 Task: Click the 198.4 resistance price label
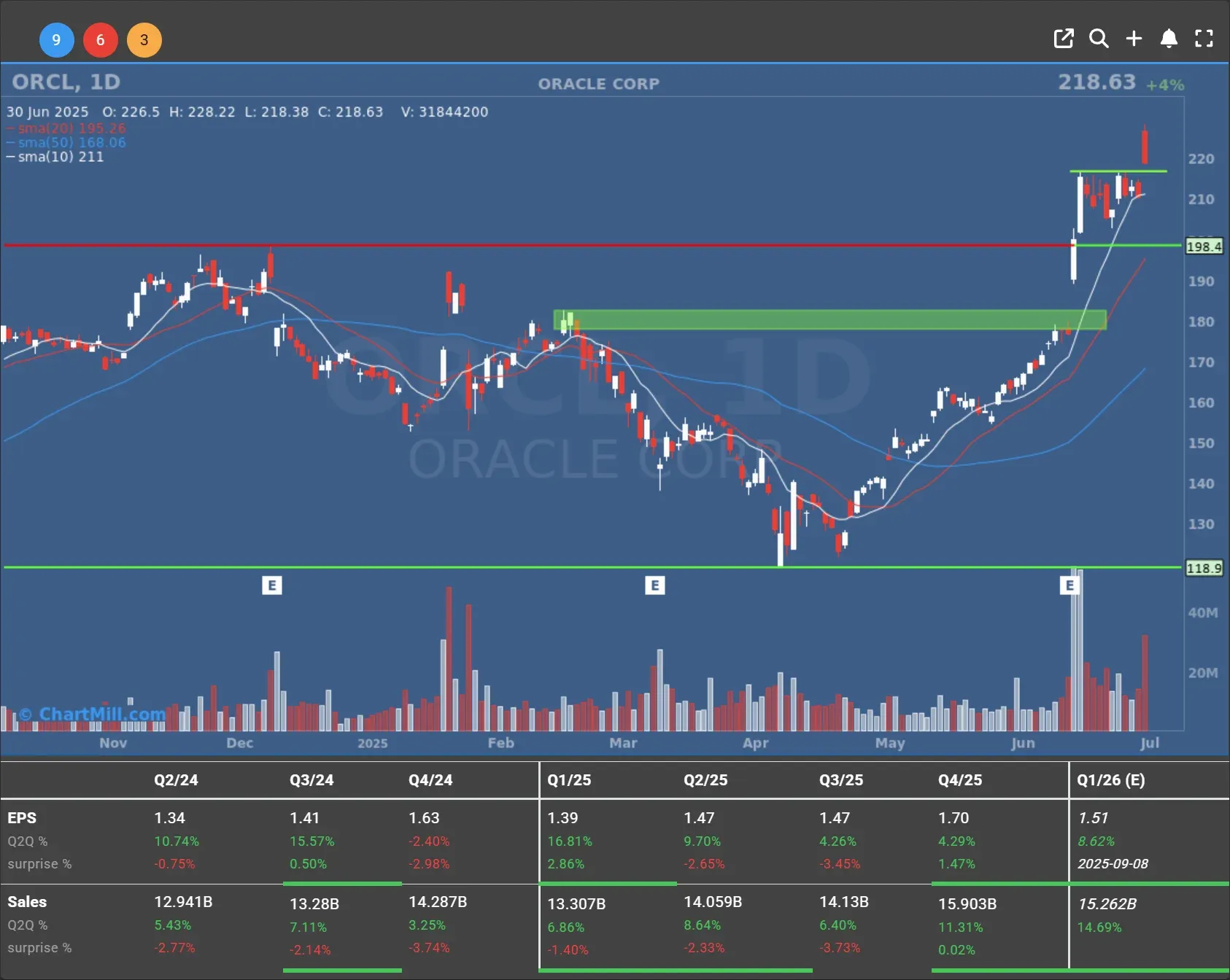tap(1204, 246)
